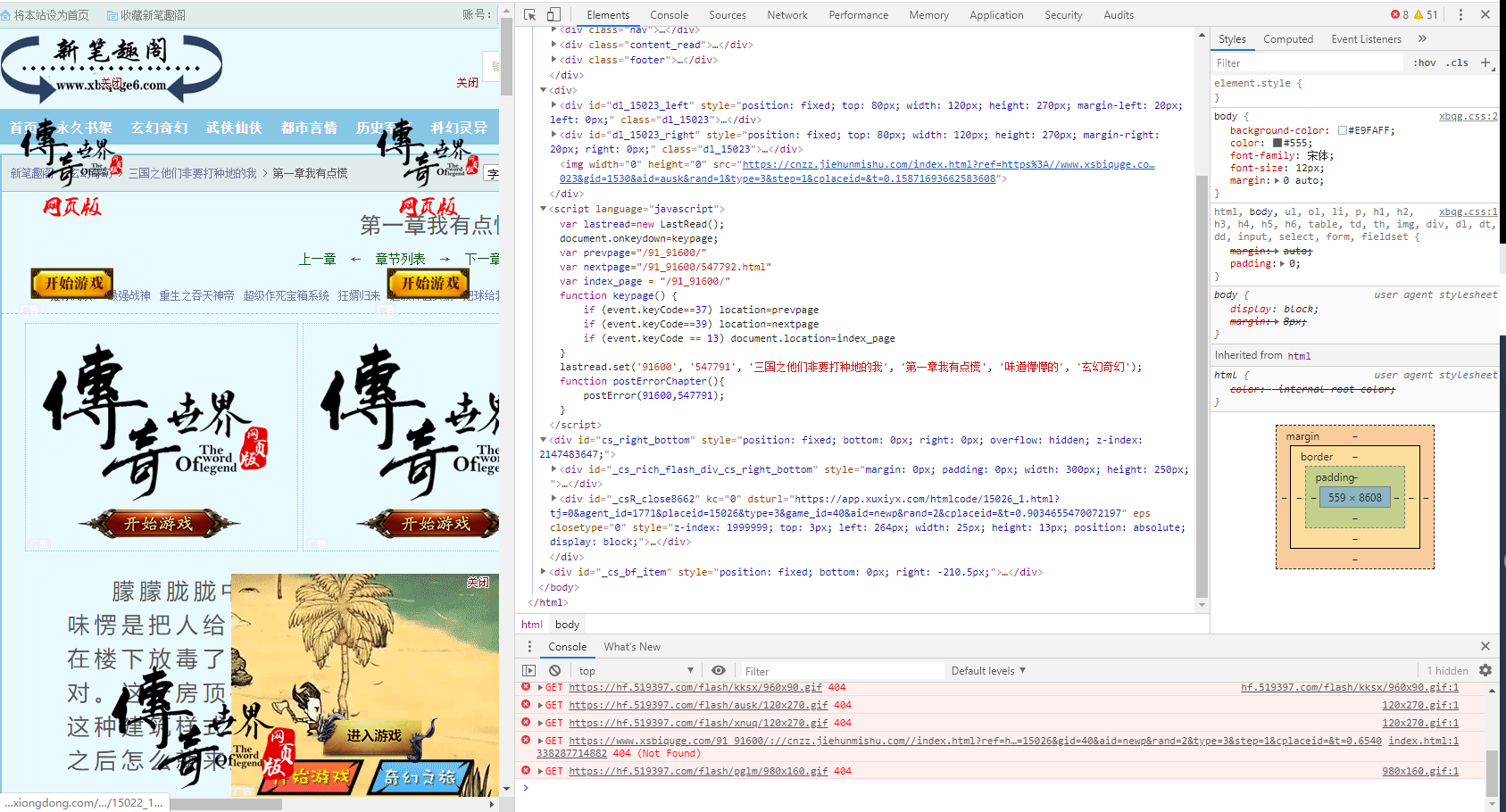Open the What's New drawer tab
The width and height of the screenshot is (1506, 812).
632,646
